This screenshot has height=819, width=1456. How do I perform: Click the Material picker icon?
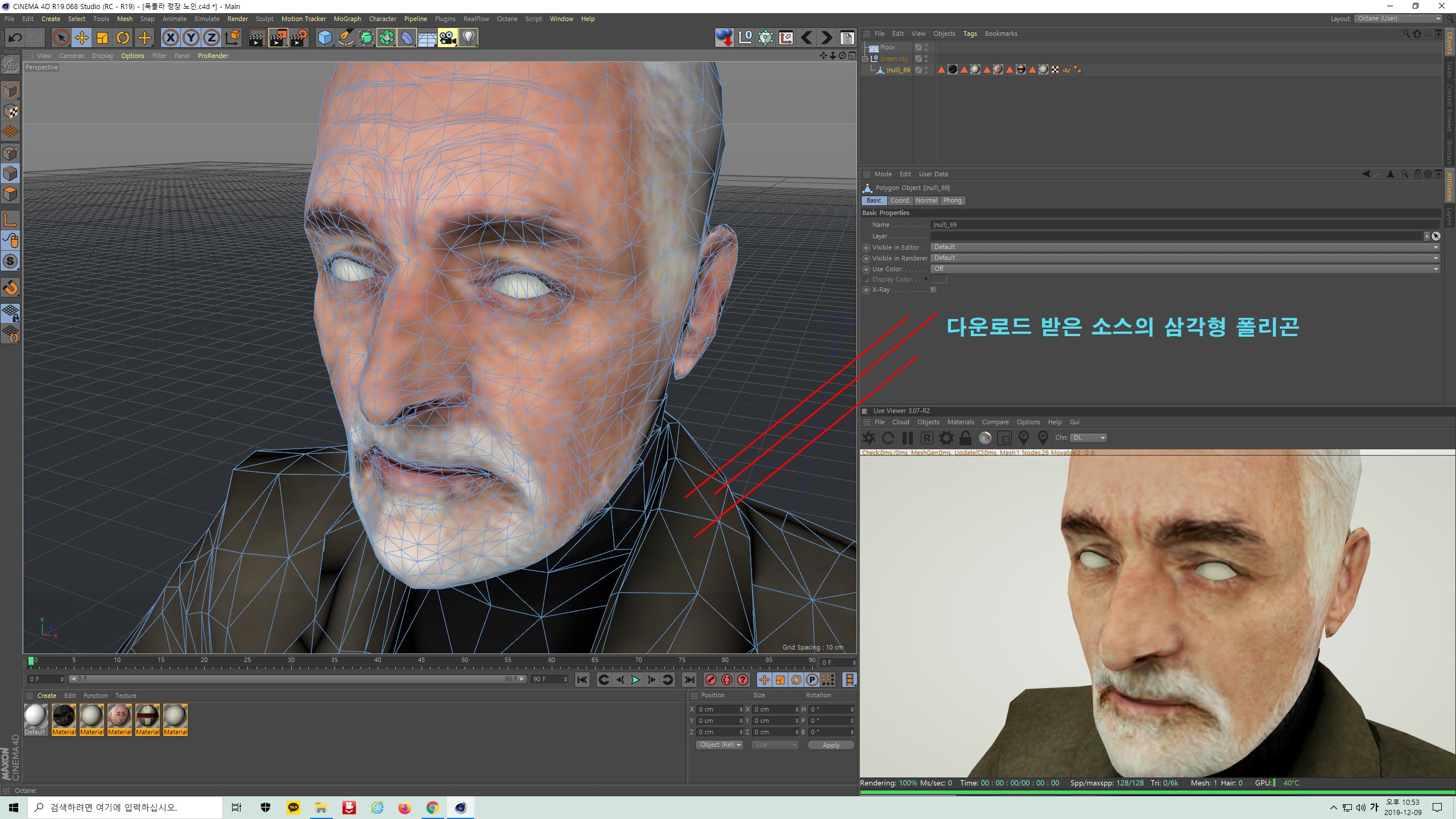point(1043,437)
